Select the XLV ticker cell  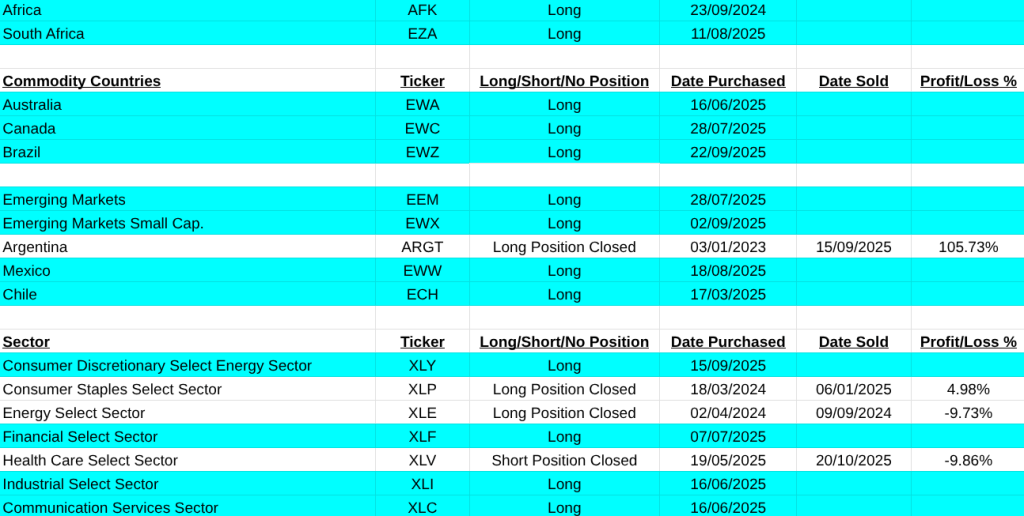coord(423,461)
